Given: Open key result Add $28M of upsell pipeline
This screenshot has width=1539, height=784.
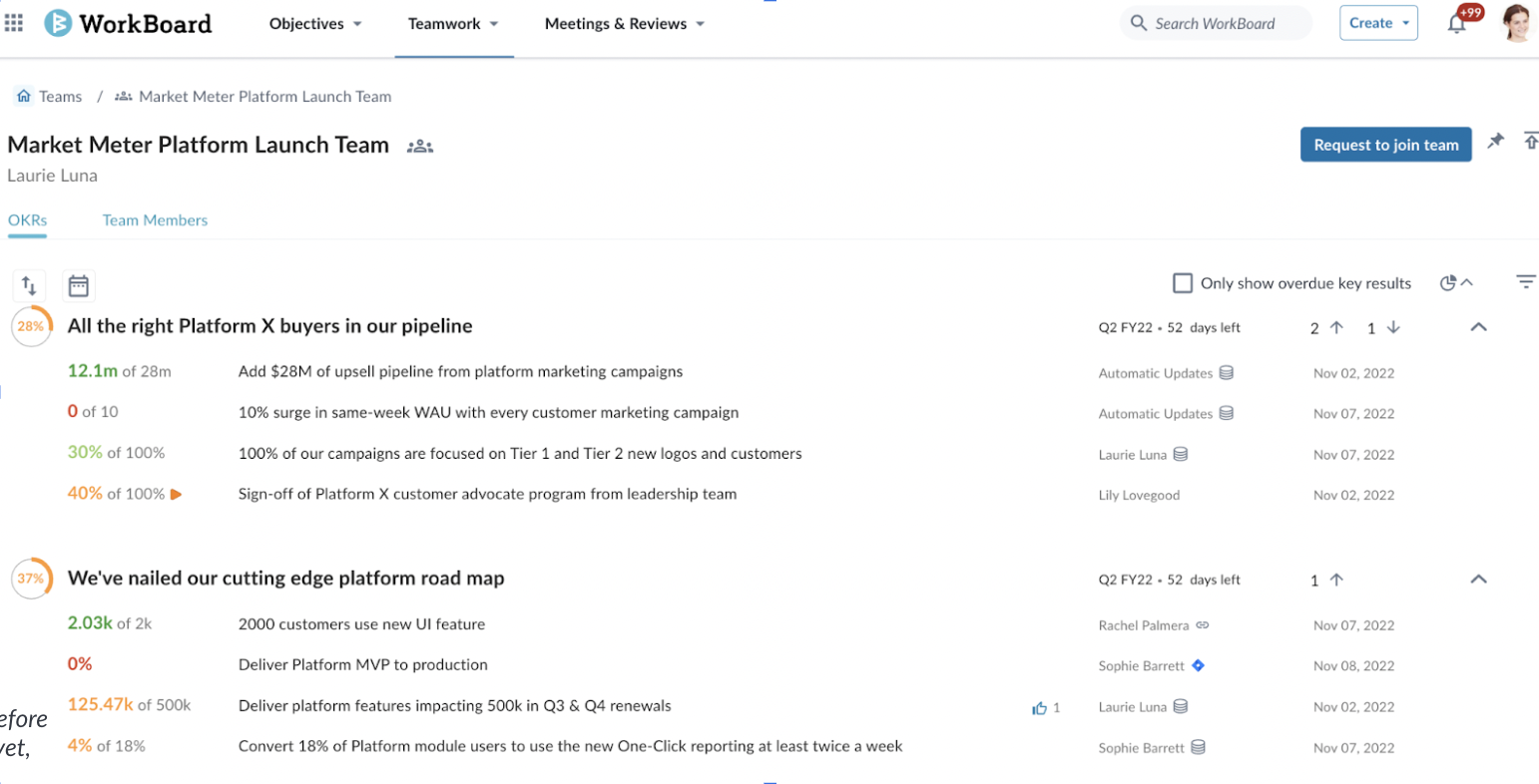Looking at the screenshot, I should (x=461, y=372).
